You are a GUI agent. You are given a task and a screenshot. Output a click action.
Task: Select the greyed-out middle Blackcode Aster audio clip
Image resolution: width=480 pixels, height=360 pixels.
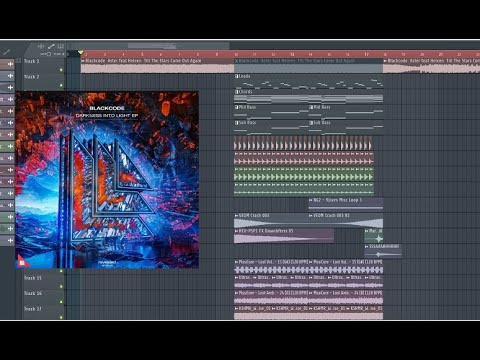[308, 66]
